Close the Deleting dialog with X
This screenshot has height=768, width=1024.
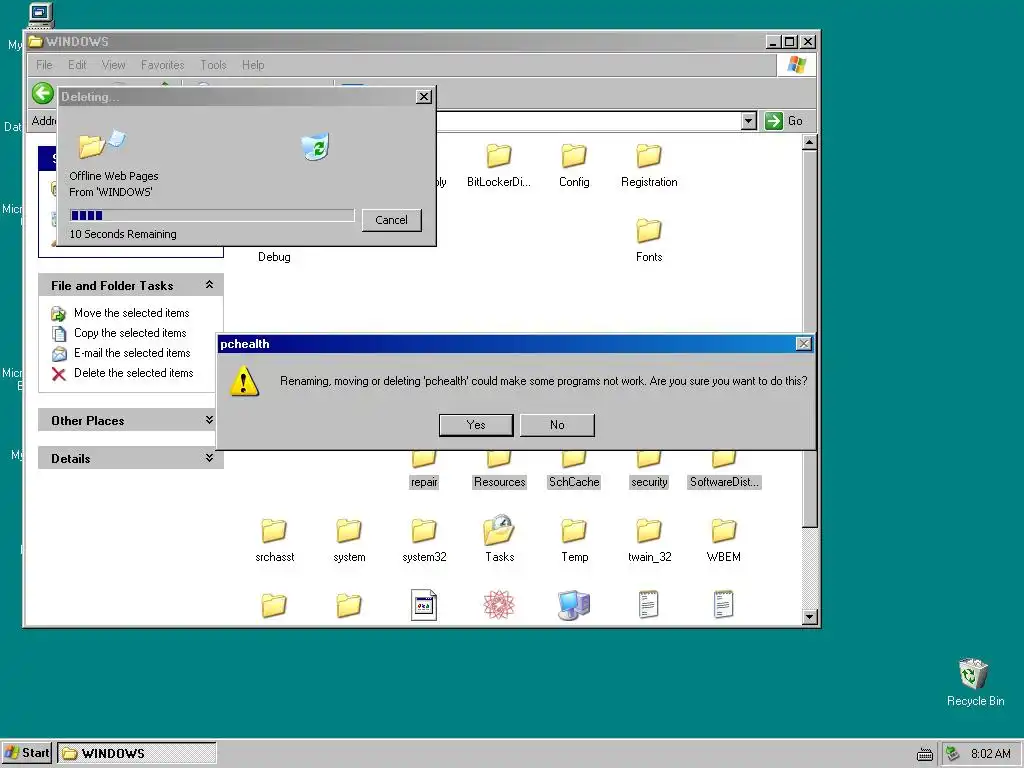(x=424, y=97)
